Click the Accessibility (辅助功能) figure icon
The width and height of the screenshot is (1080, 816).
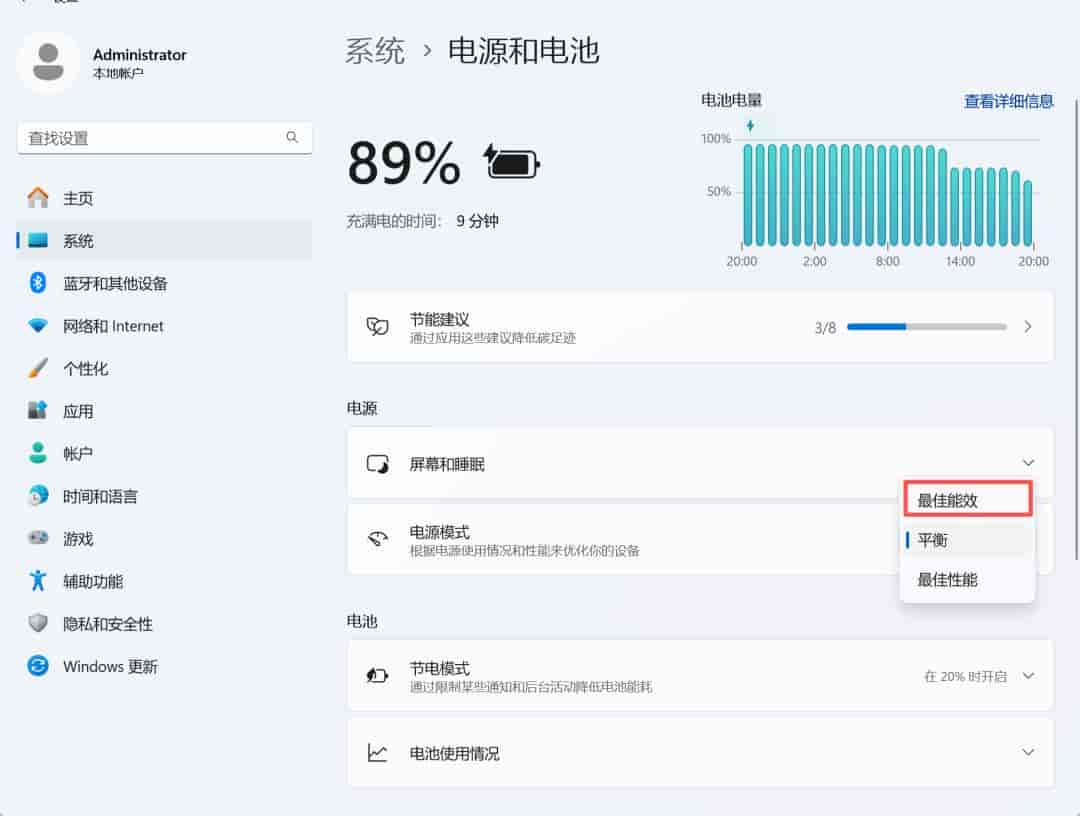(38, 580)
